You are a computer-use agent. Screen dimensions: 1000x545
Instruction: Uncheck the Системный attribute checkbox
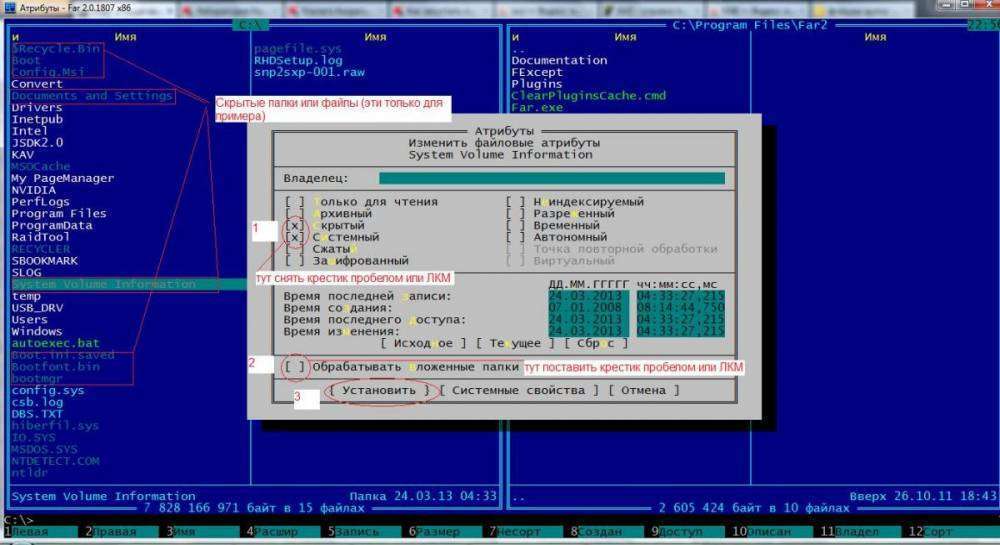point(295,238)
